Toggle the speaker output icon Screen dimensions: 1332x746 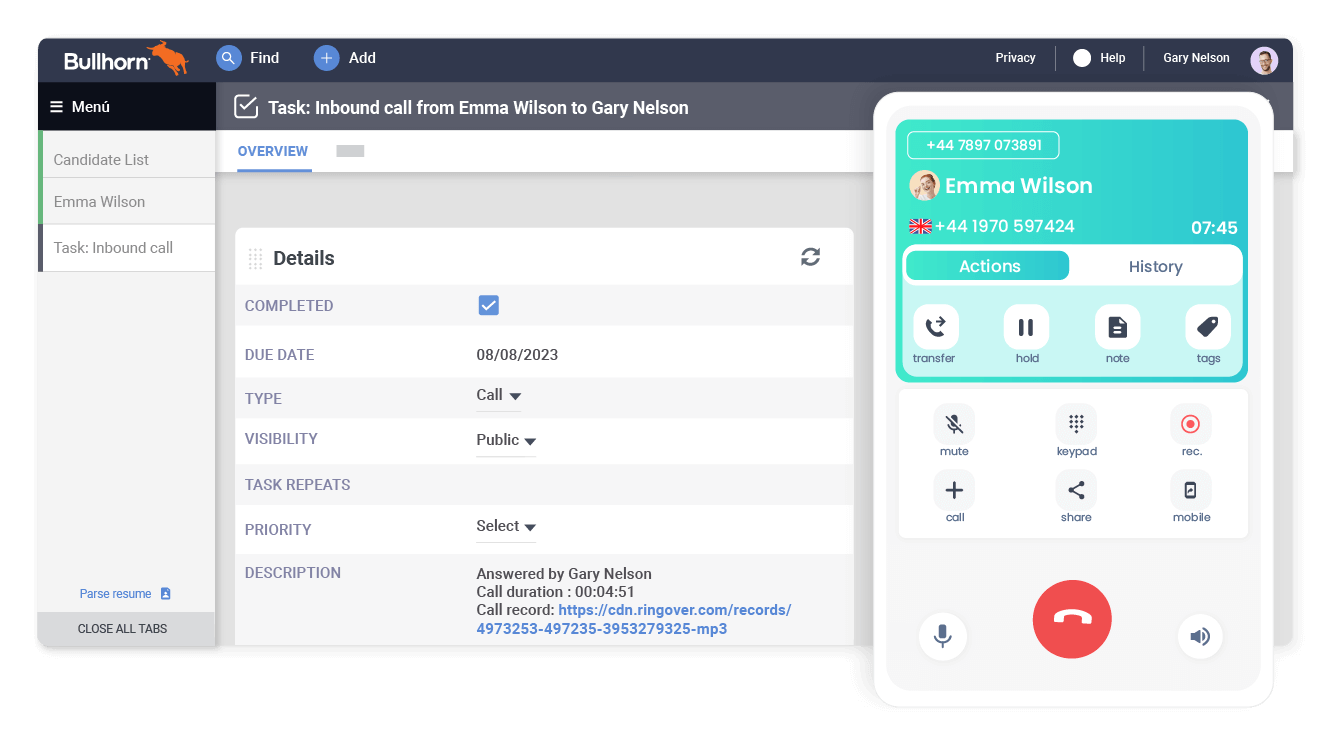coord(1200,637)
